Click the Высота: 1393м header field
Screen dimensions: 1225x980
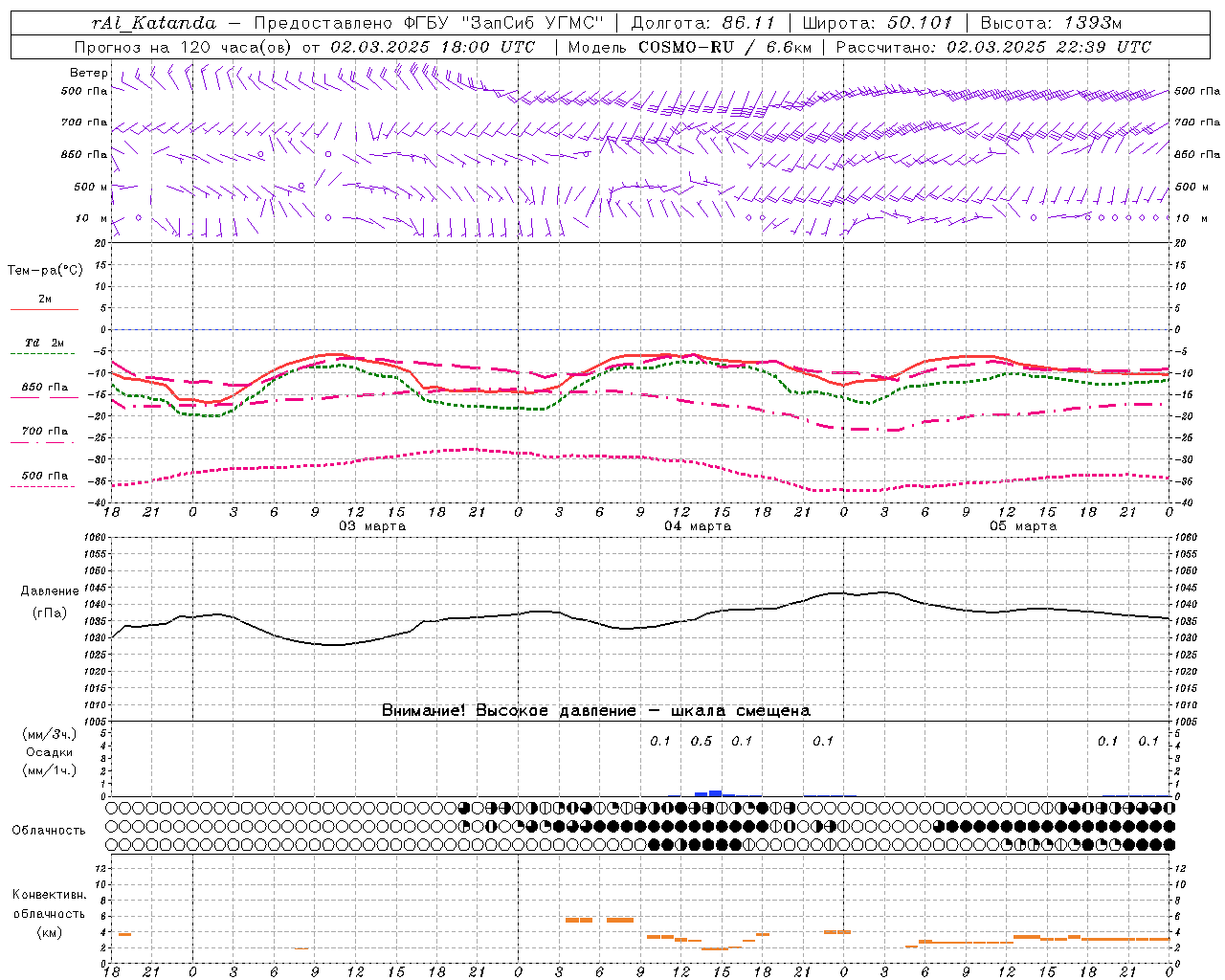click(1051, 23)
